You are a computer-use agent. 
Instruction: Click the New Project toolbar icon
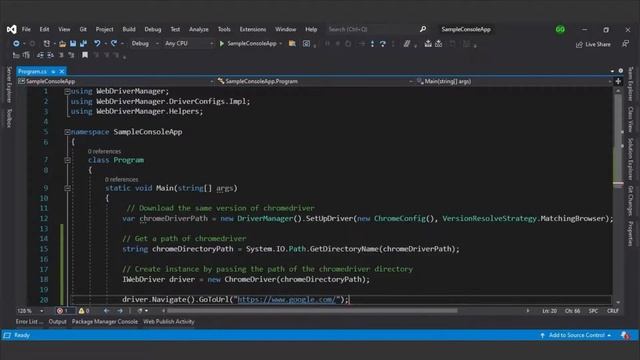[47, 43]
